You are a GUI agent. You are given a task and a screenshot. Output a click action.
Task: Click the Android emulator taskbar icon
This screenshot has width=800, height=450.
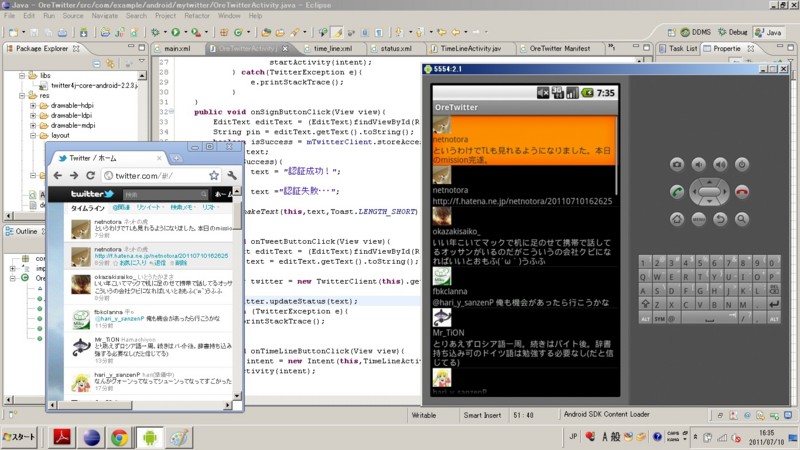pyautogui.click(x=150, y=437)
